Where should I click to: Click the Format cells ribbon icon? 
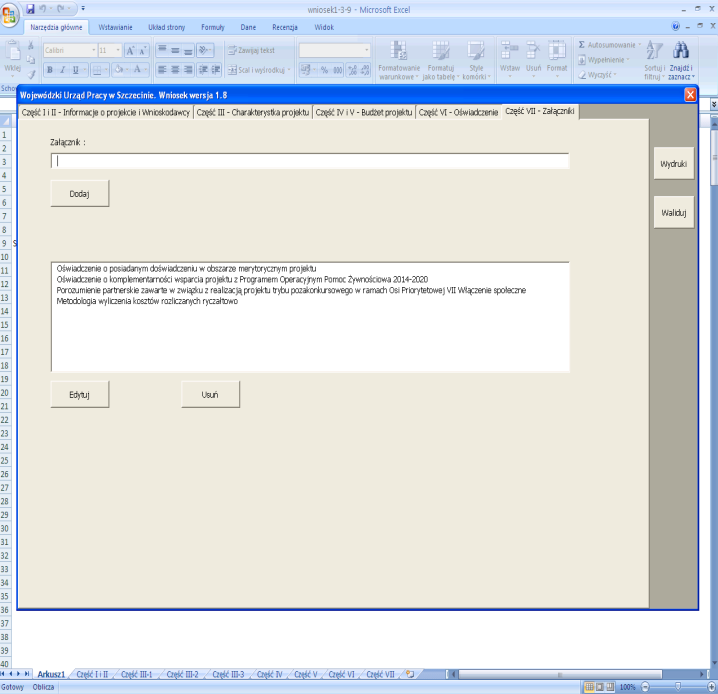point(557,58)
